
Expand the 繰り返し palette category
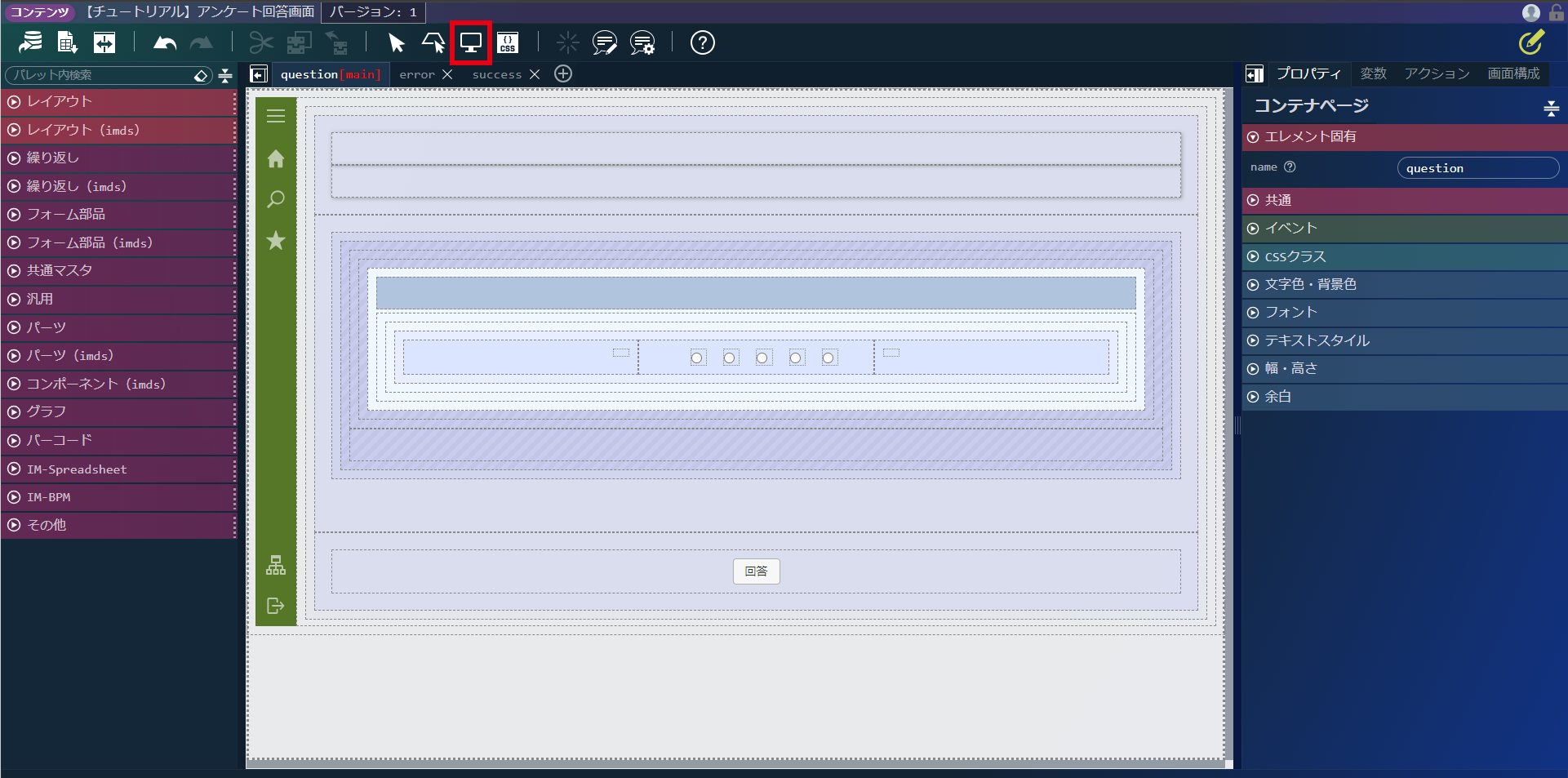(118, 158)
